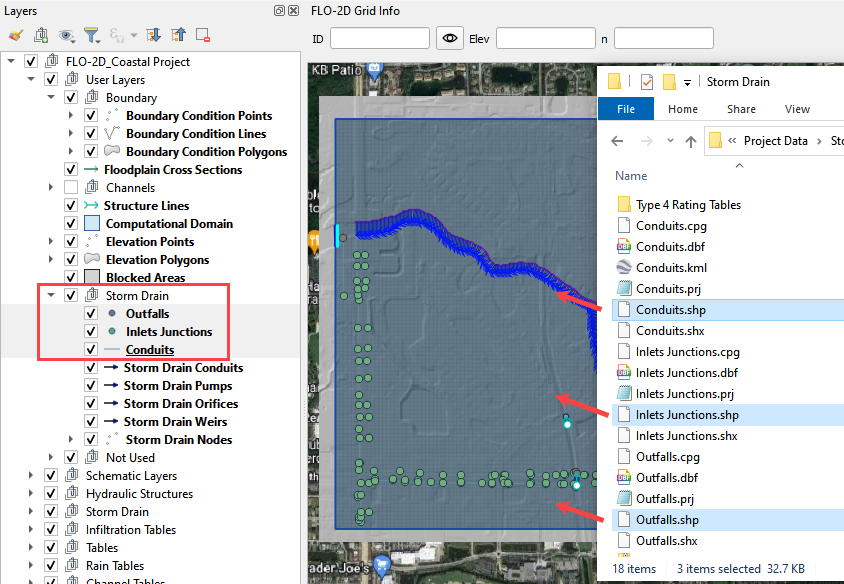844x584 pixels.
Task: Click the Expand All layers icon
Action: pyautogui.click(x=153, y=35)
